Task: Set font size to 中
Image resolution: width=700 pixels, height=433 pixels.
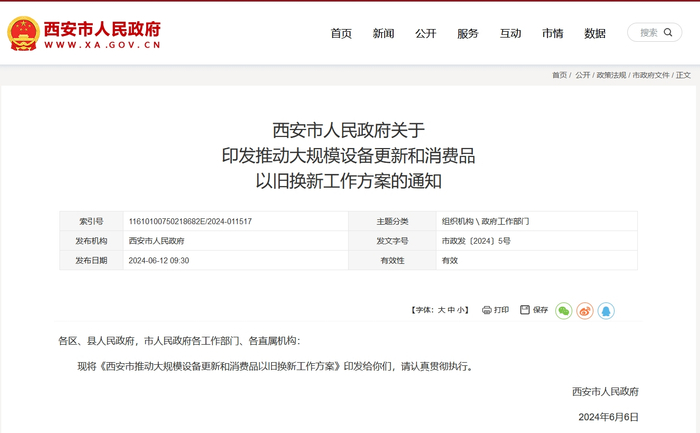Action: coord(451,310)
